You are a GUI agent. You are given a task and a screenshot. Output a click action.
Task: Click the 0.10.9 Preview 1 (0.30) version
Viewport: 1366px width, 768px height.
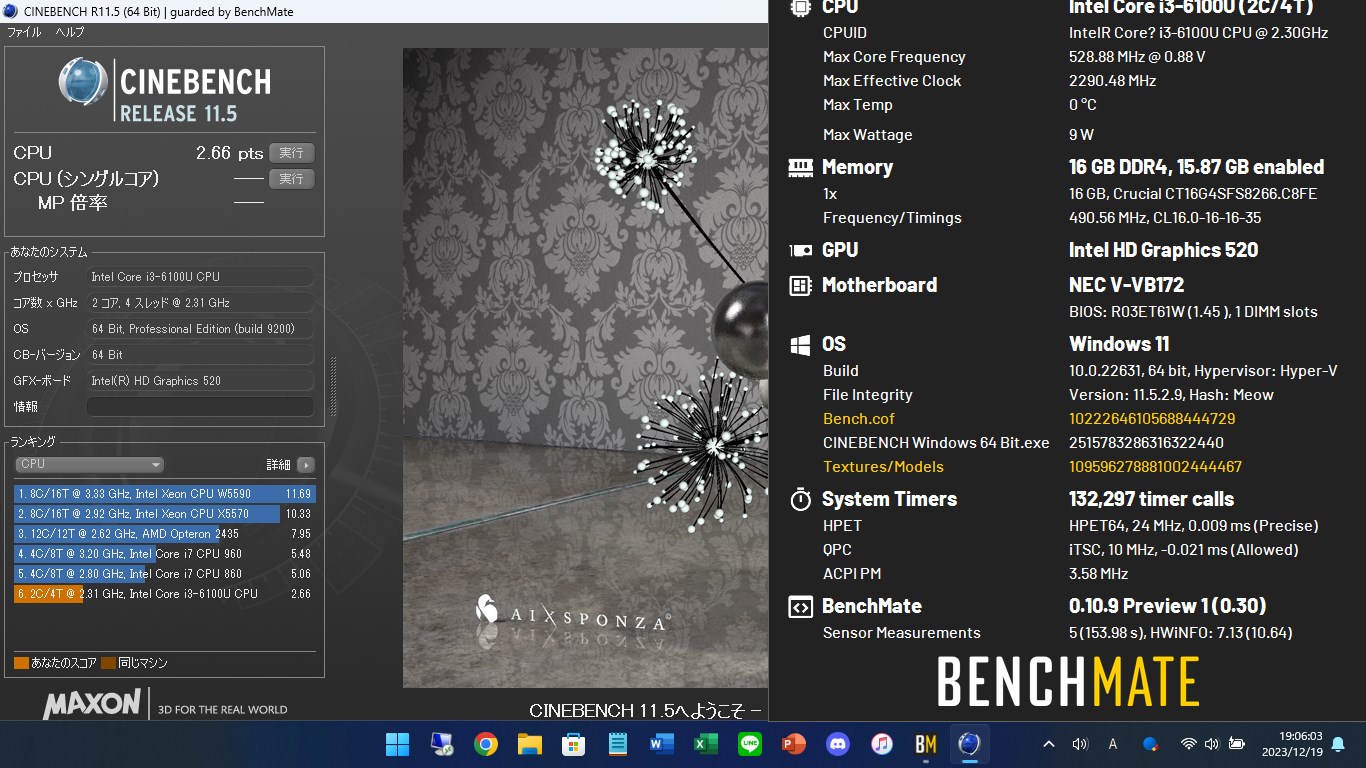[1168, 606]
